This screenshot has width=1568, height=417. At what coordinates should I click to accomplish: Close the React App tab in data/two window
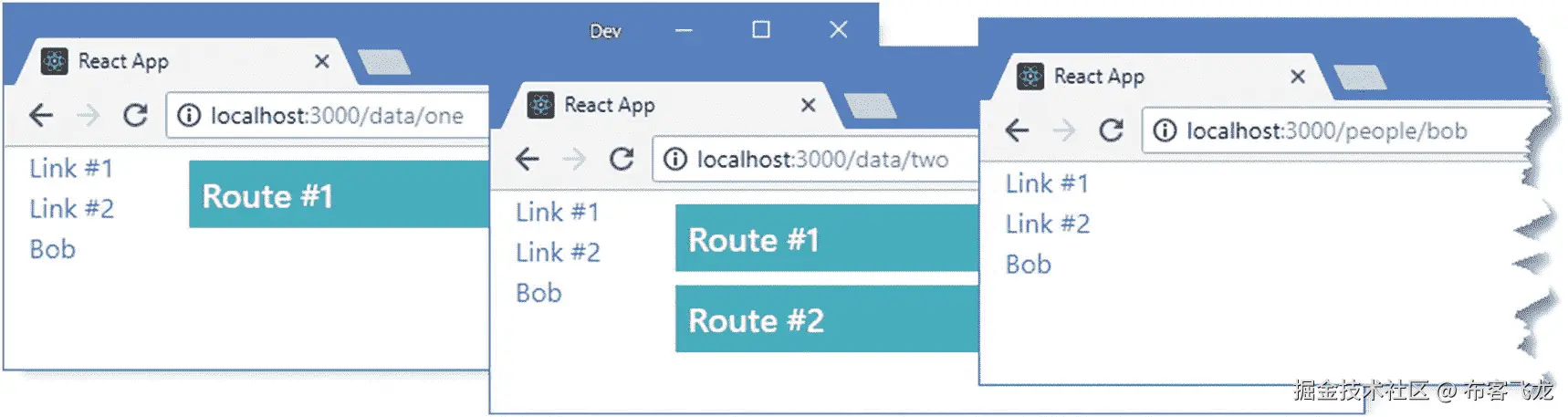[808, 105]
